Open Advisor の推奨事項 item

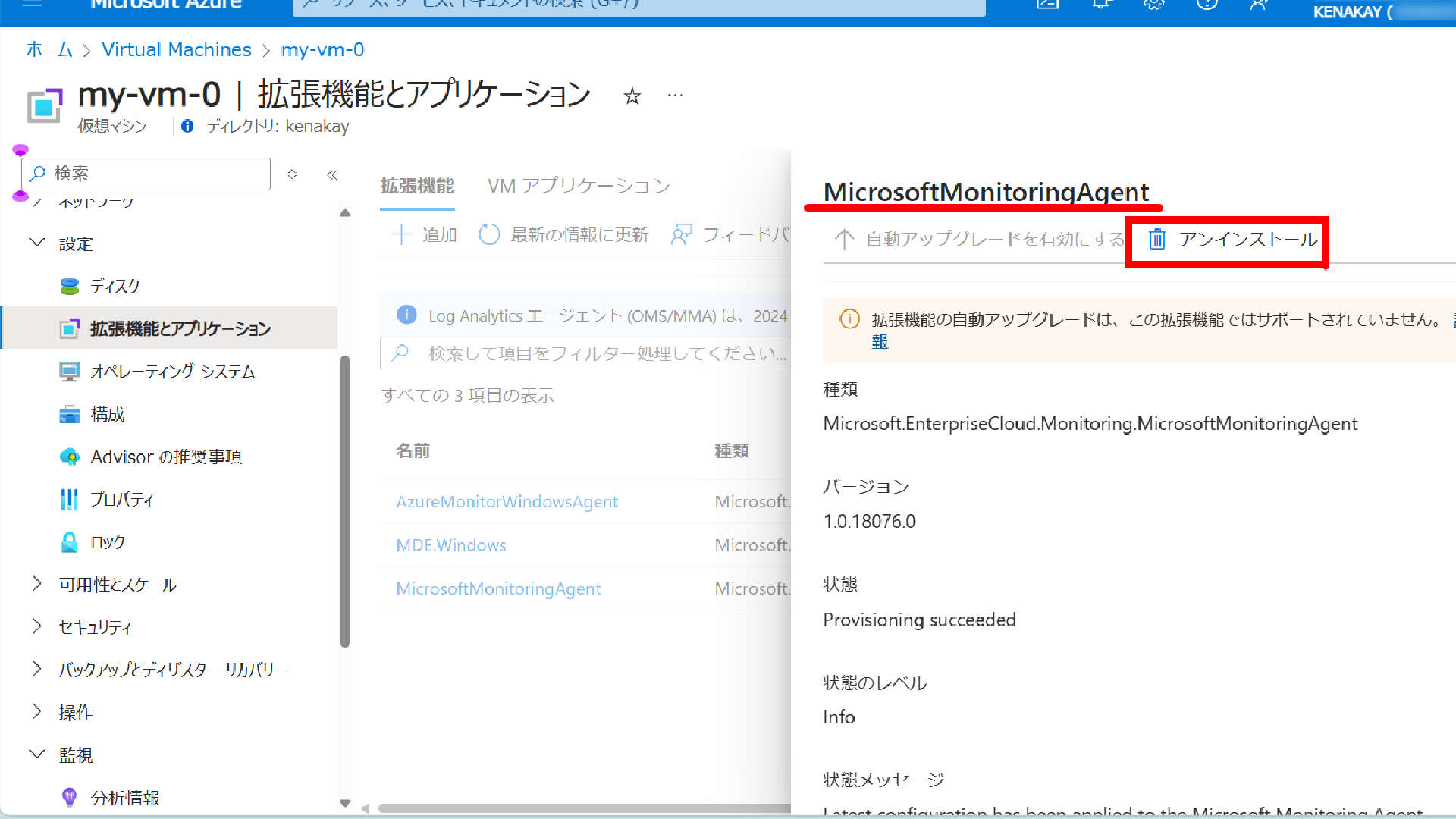tap(165, 457)
